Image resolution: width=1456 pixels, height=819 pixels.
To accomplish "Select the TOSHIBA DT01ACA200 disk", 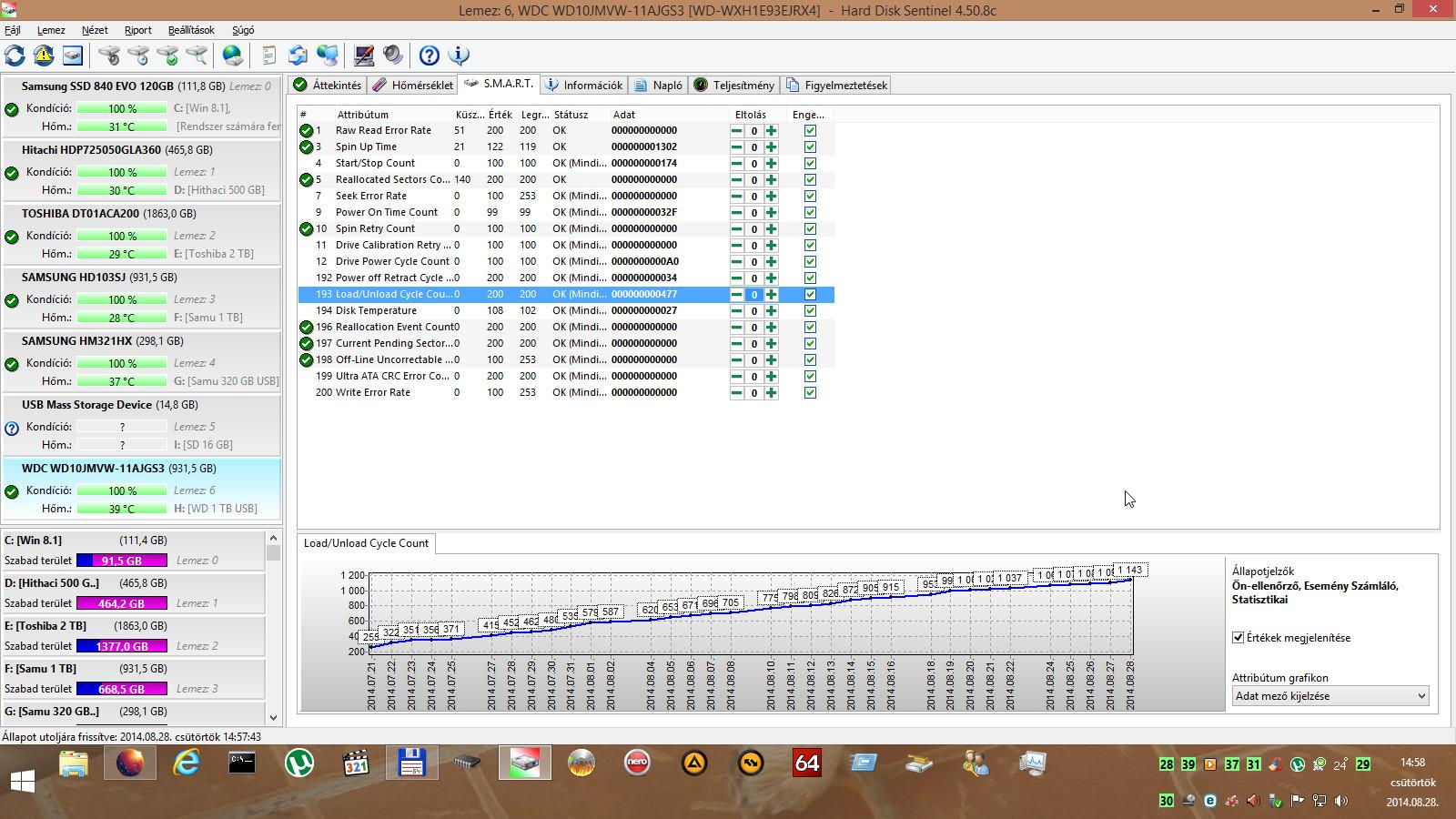I will click(x=141, y=235).
